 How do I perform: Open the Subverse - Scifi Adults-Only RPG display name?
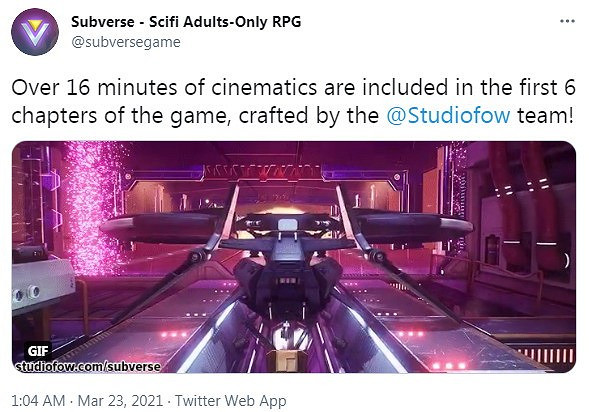click(186, 21)
